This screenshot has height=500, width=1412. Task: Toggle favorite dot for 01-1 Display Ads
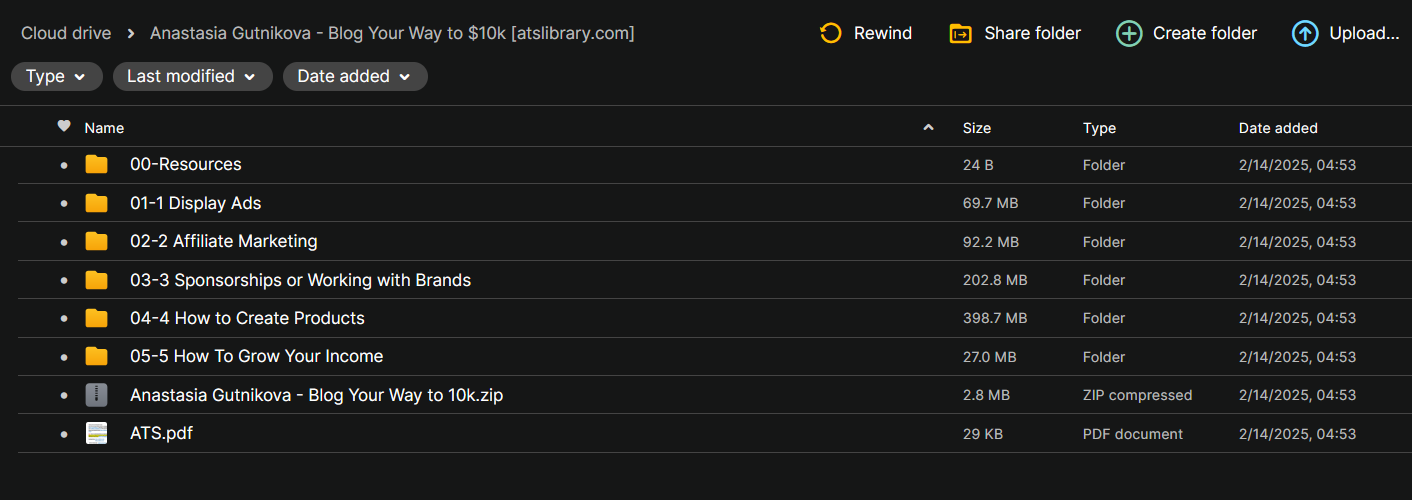pyautogui.click(x=64, y=204)
